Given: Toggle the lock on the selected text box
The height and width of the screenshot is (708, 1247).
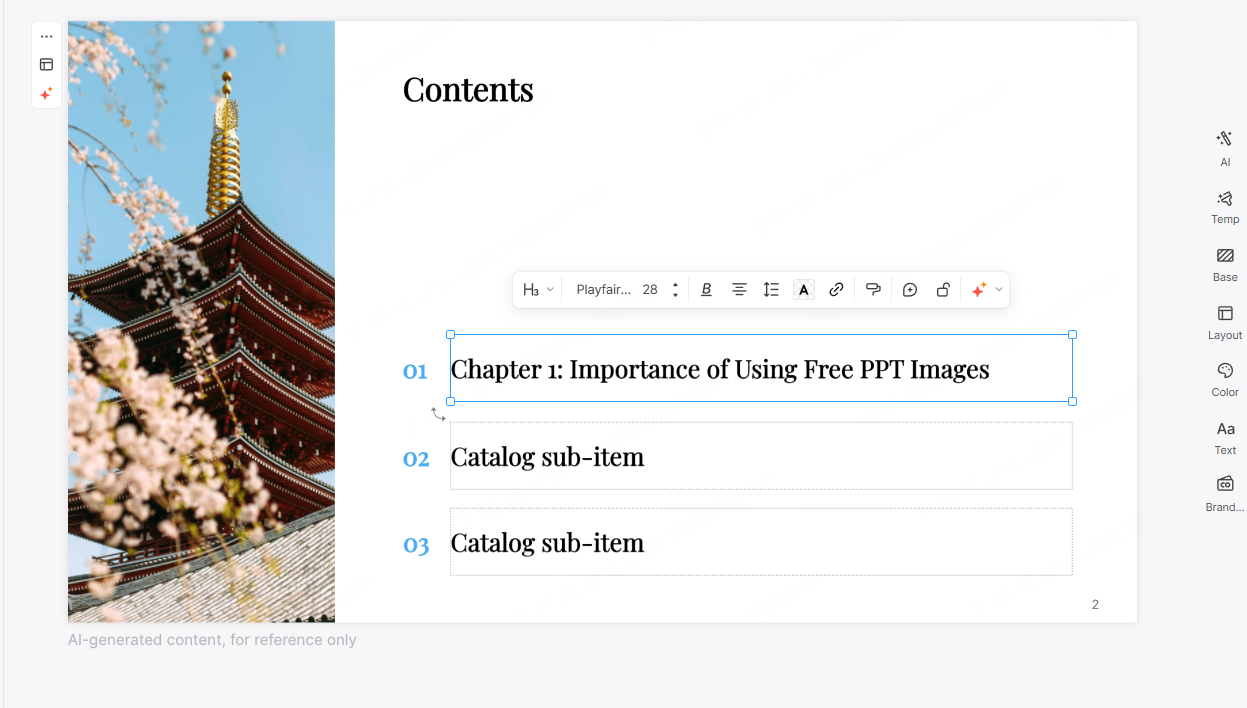Looking at the screenshot, I should [943, 289].
